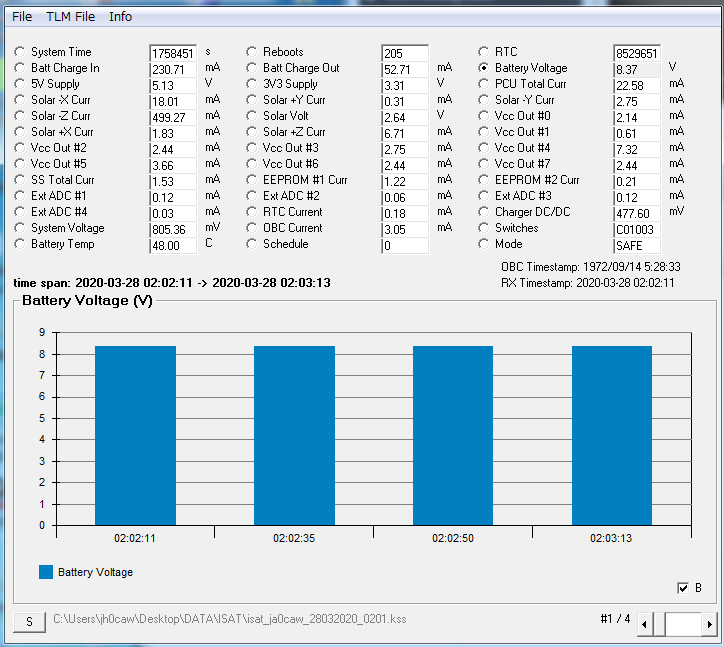Viewport: 724px width, 647px height.
Task: Click the left arrow of the frame scrollbar
Action: [x=645, y=624]
